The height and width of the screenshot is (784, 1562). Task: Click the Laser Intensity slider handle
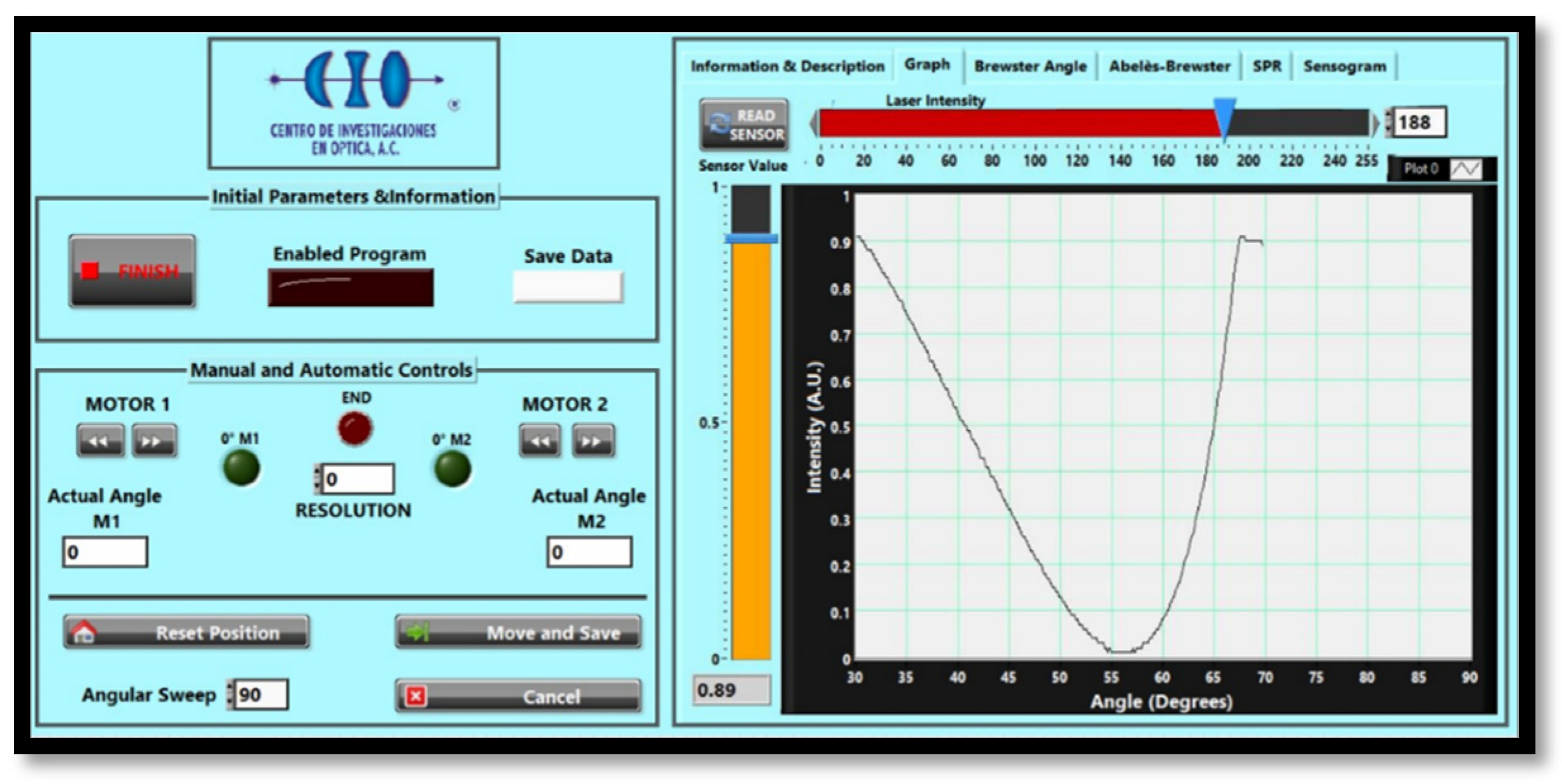[1224, 116]
